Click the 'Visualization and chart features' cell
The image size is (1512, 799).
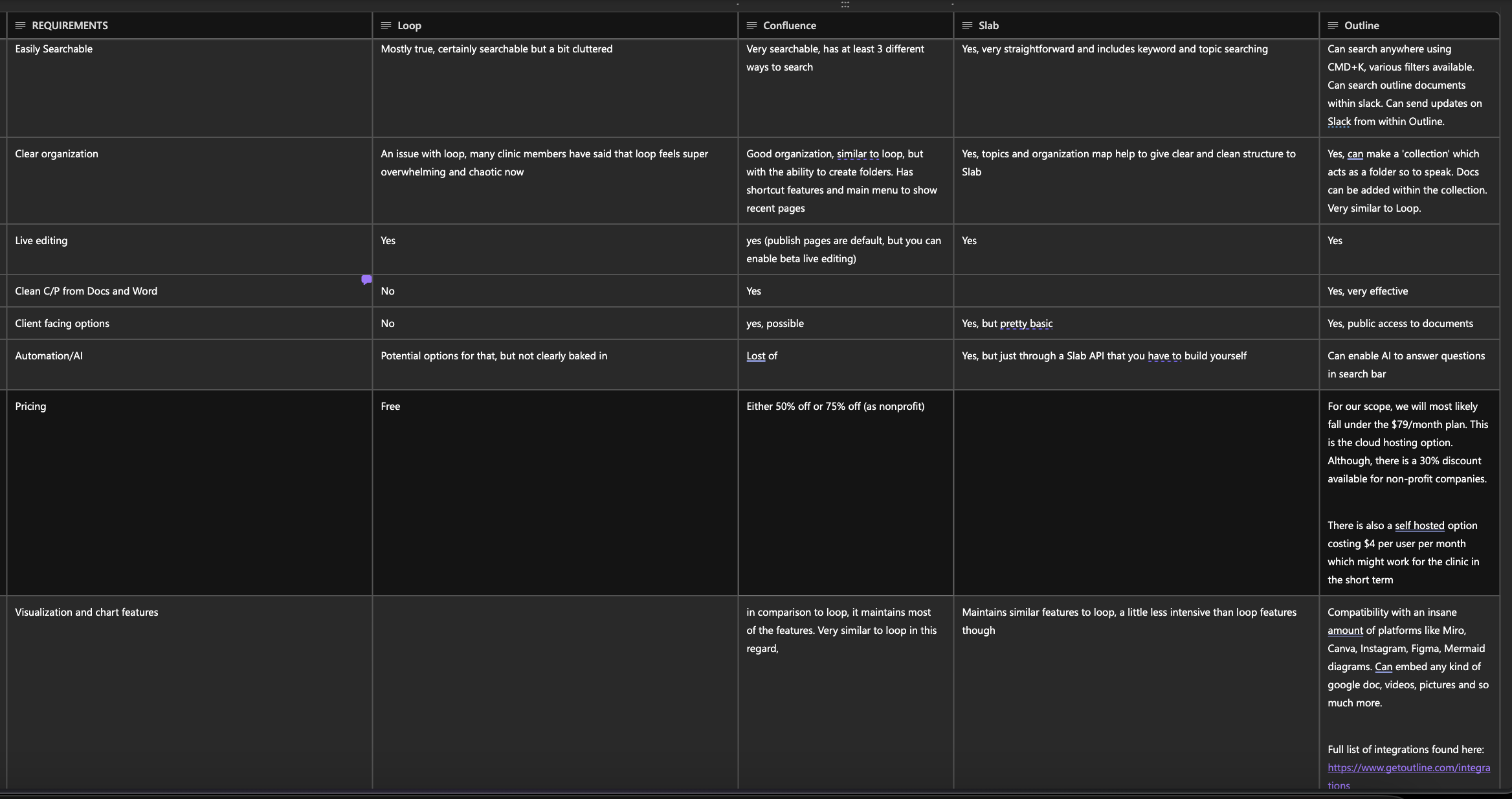[x=190, y=692]
